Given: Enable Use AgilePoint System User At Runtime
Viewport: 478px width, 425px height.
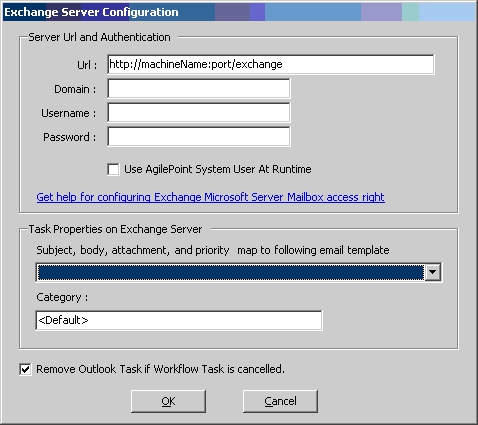Looking at the screenshot, I should (x=113, y=169).
